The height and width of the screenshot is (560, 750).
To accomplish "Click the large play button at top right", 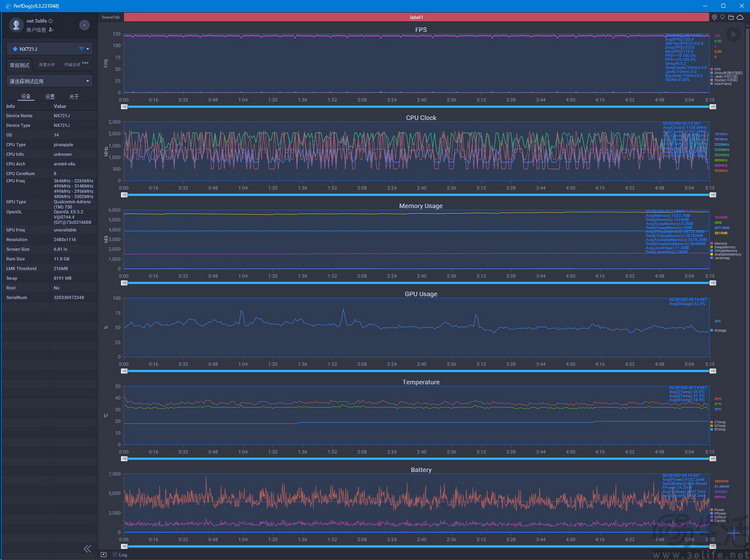I will (x=732, y=34).
